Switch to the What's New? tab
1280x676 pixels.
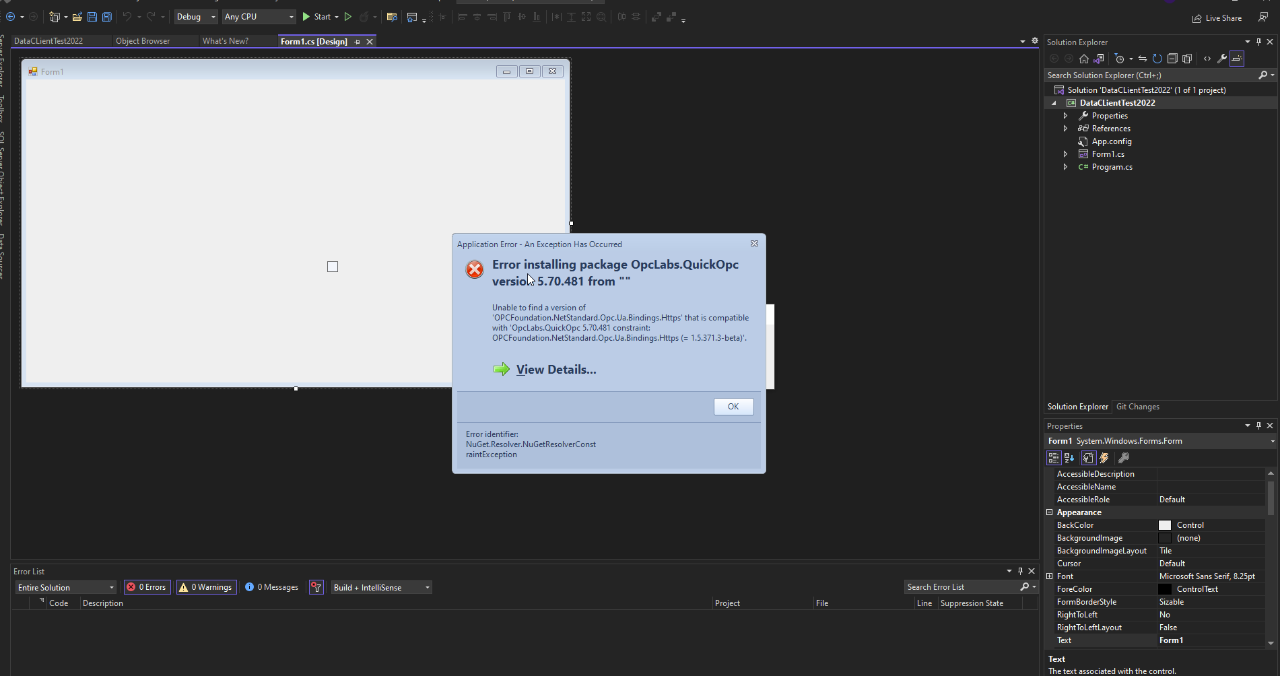[225, 41]
